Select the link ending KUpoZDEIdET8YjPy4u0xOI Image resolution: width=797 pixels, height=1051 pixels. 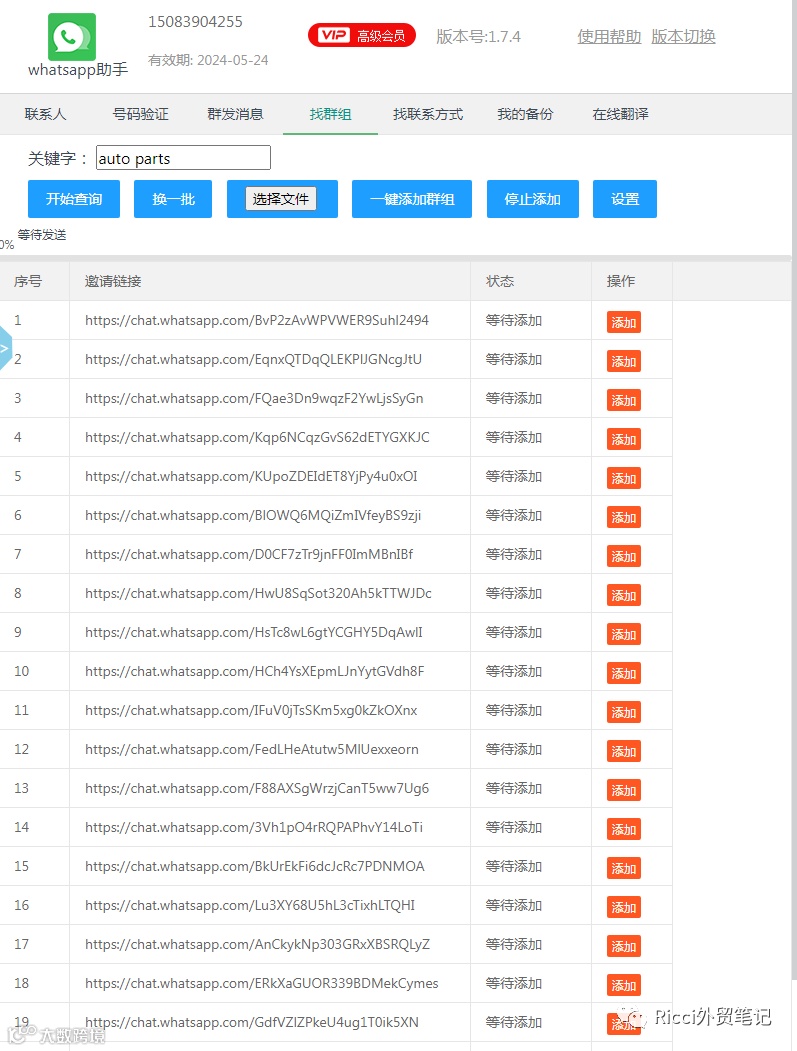(x=251, y=476)
